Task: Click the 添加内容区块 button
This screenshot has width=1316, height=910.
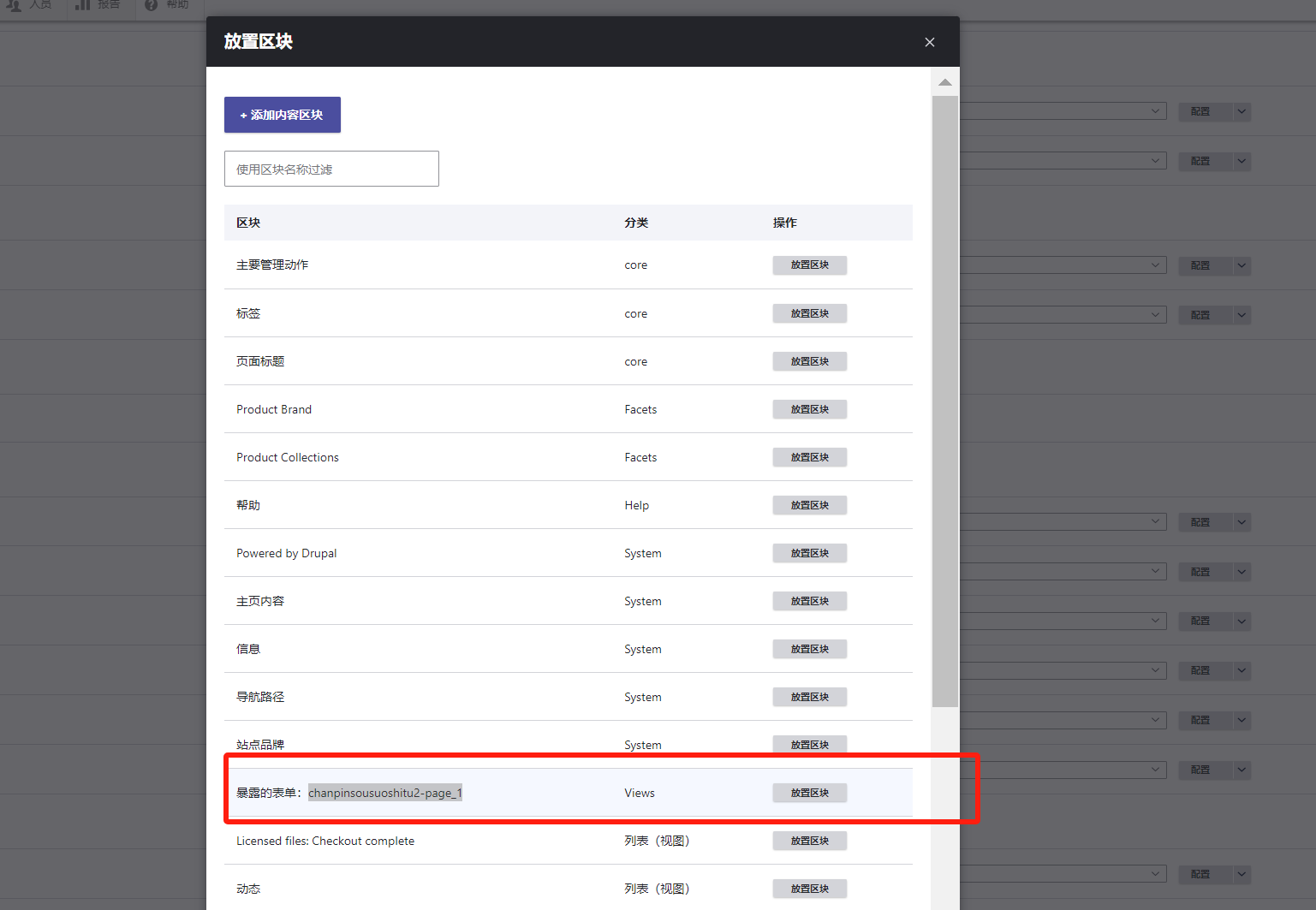Action: click(x=283, y=115)
